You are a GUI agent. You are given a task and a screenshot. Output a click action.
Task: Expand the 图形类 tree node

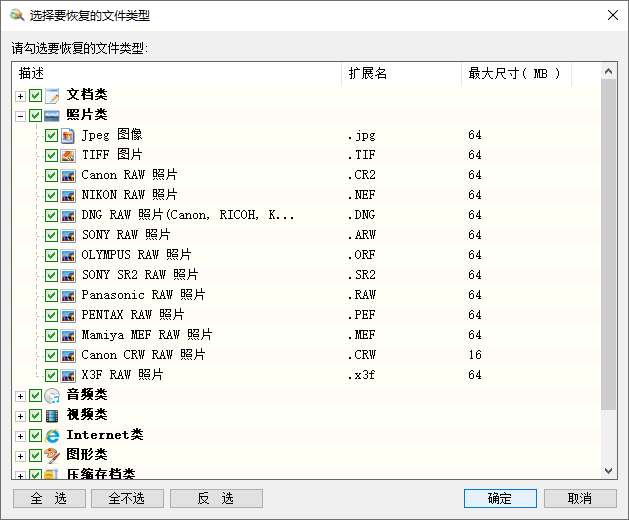(x=20, y=457)
